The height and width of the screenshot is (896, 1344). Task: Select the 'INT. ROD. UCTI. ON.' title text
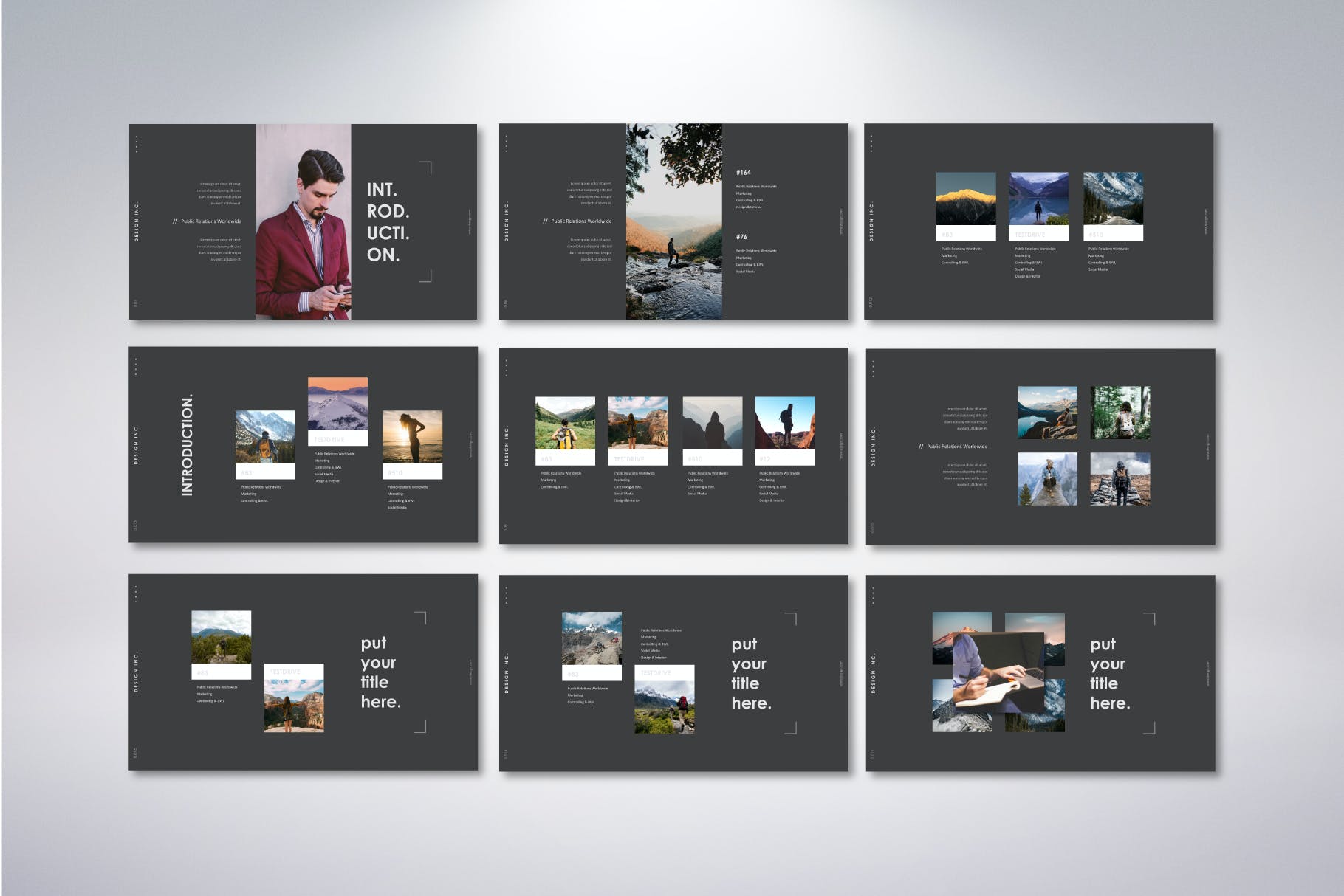pyautogui.click(x=388, y=222)
